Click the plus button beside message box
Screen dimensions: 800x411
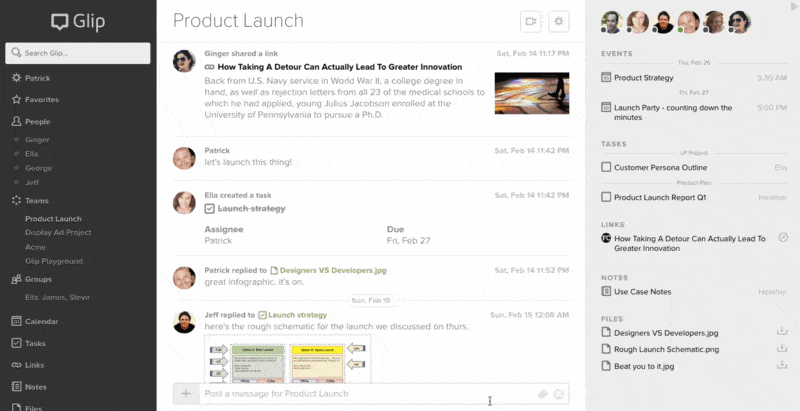pyautogui.click(x=186, y=393)
